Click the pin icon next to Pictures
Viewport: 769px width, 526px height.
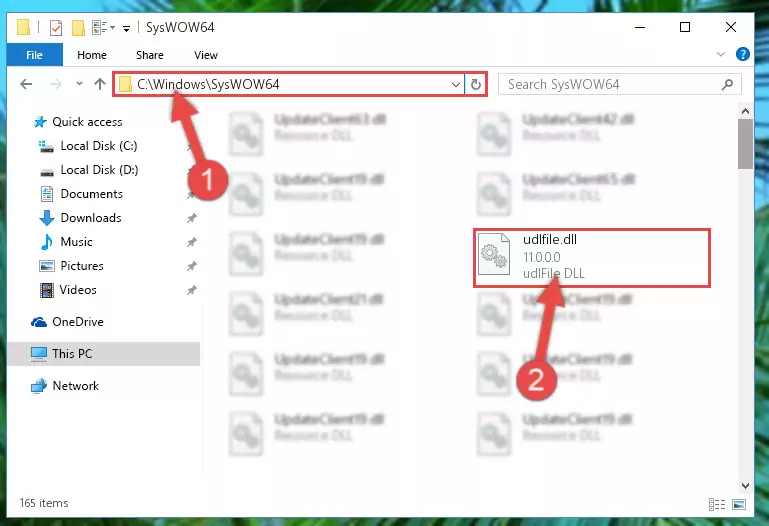point(192,266)
